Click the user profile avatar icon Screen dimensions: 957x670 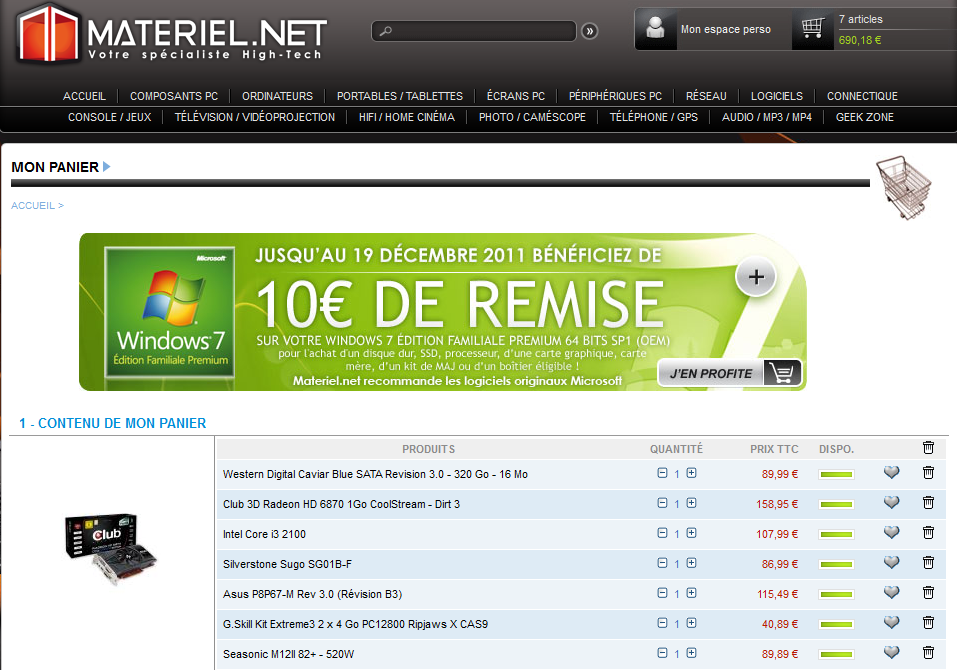pyautogui.click(x=657, y=29)
